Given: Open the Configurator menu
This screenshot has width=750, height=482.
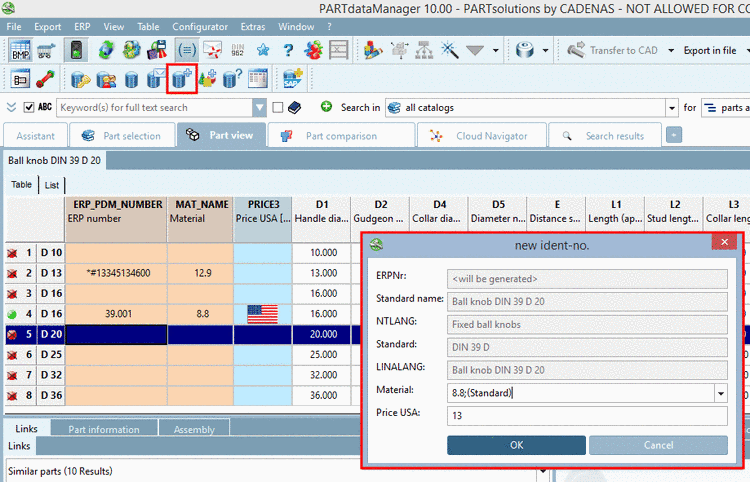Looking at the screenshot, I should point(200,27).
